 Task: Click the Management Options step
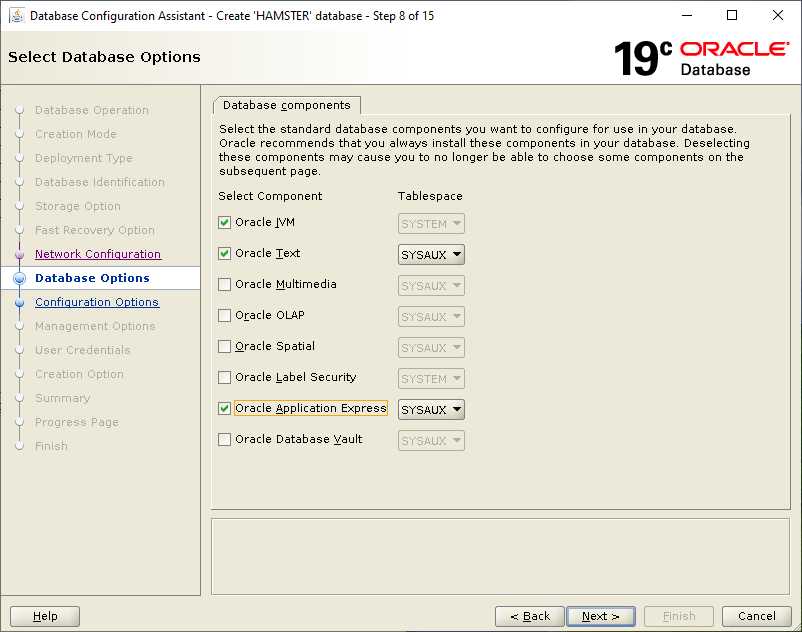click(95, 326)
